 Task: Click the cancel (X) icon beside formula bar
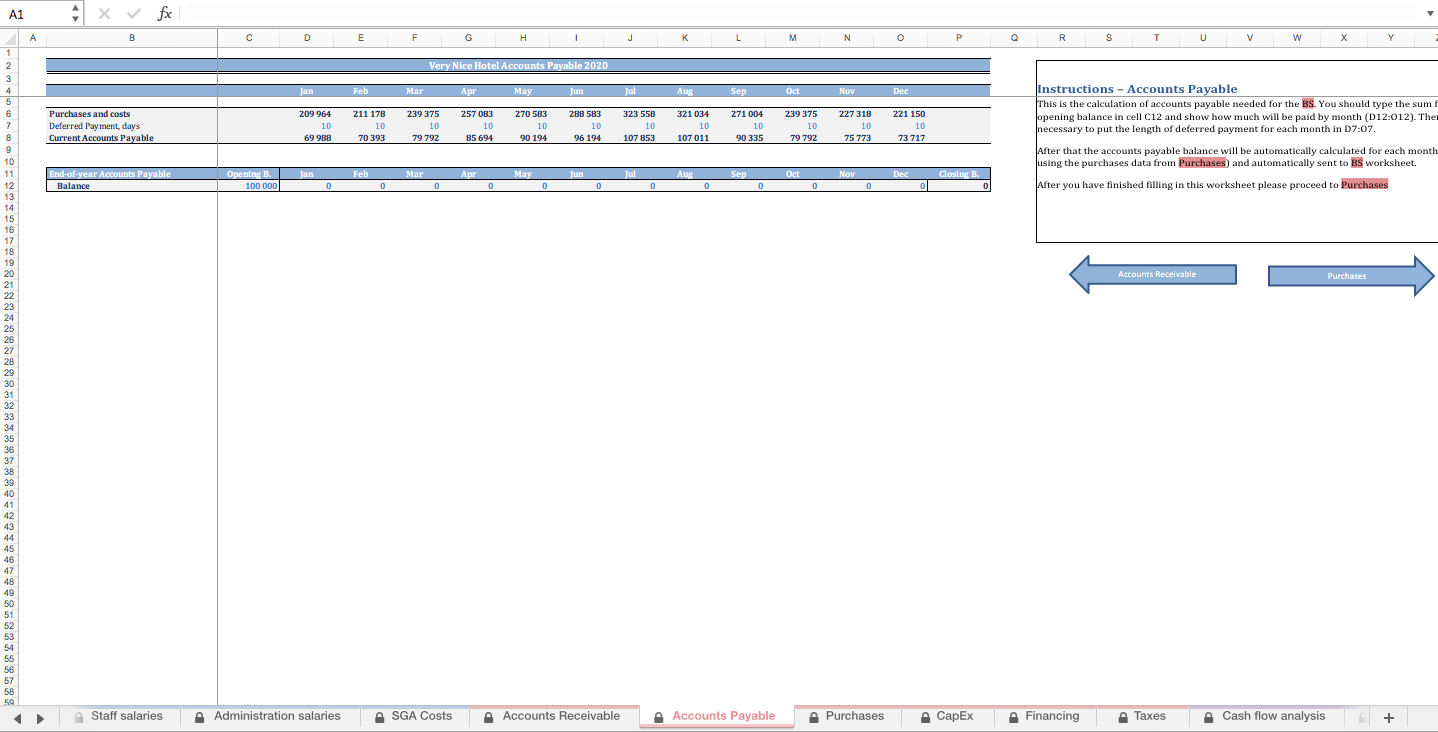104,13
